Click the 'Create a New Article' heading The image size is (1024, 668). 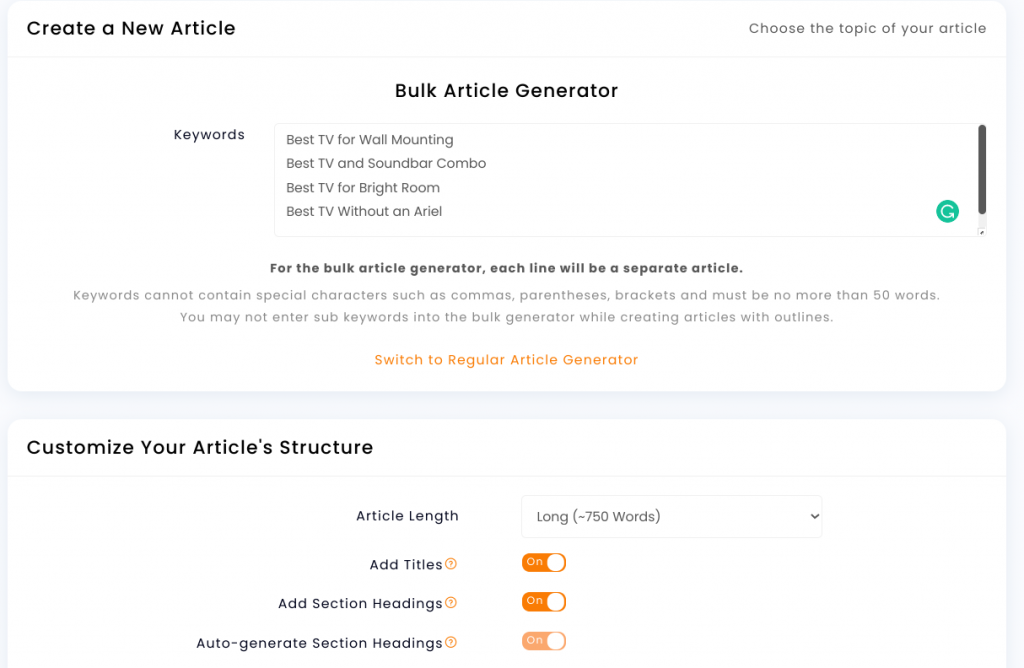click(x=131, y=28)
